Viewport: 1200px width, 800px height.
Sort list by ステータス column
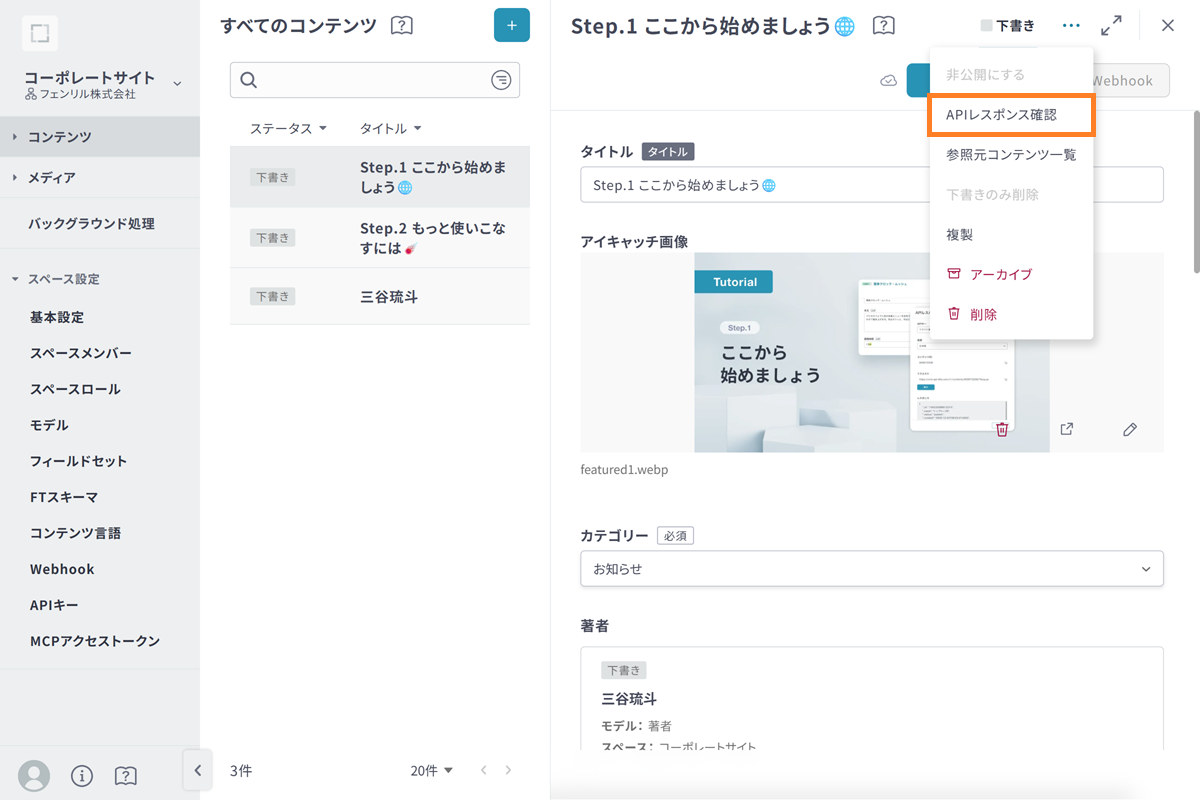[288, 129]
